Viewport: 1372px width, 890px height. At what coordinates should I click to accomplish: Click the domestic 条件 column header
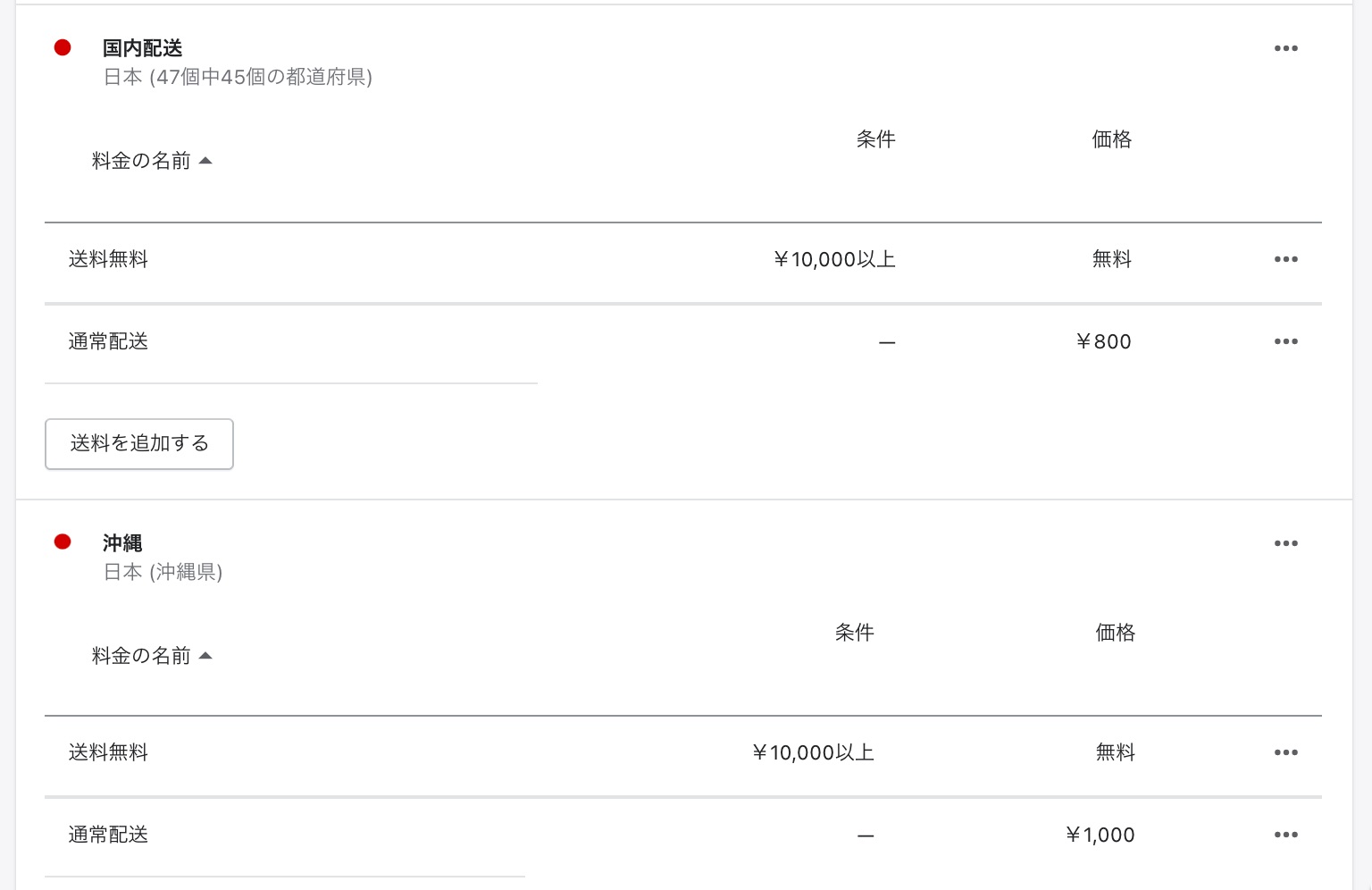point(875,139)
